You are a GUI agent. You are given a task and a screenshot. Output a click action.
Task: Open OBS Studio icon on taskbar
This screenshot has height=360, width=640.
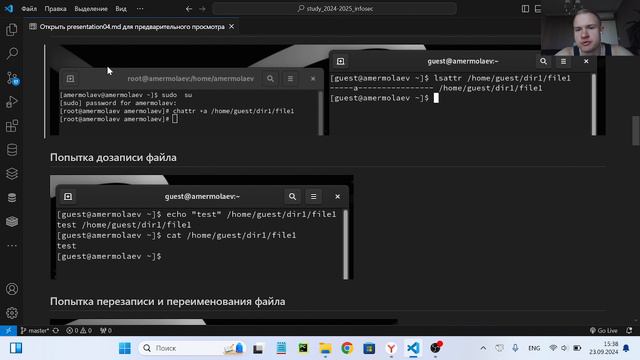[436, 348]
